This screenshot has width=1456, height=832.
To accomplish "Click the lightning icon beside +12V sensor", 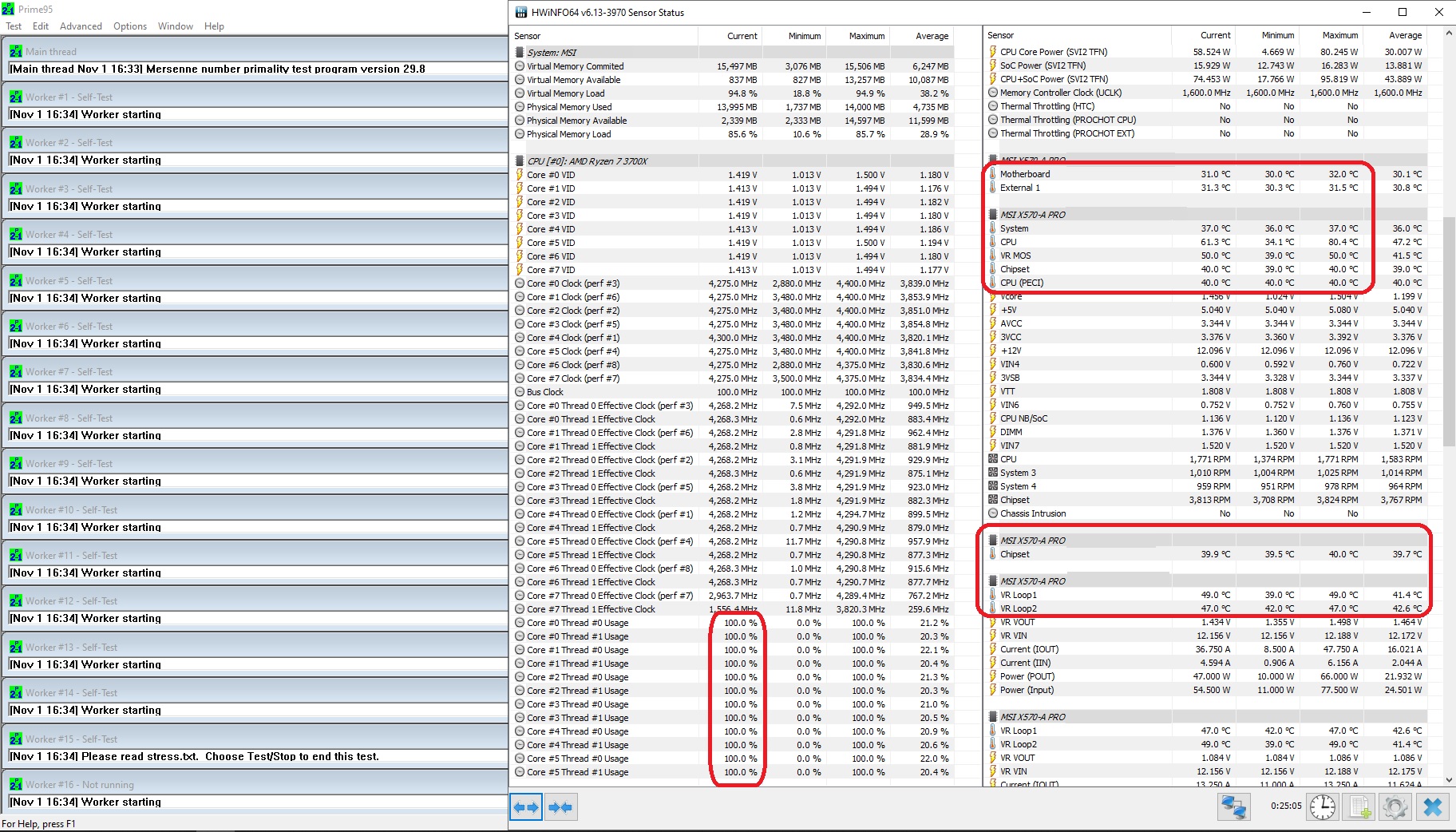I will (993, 351).
